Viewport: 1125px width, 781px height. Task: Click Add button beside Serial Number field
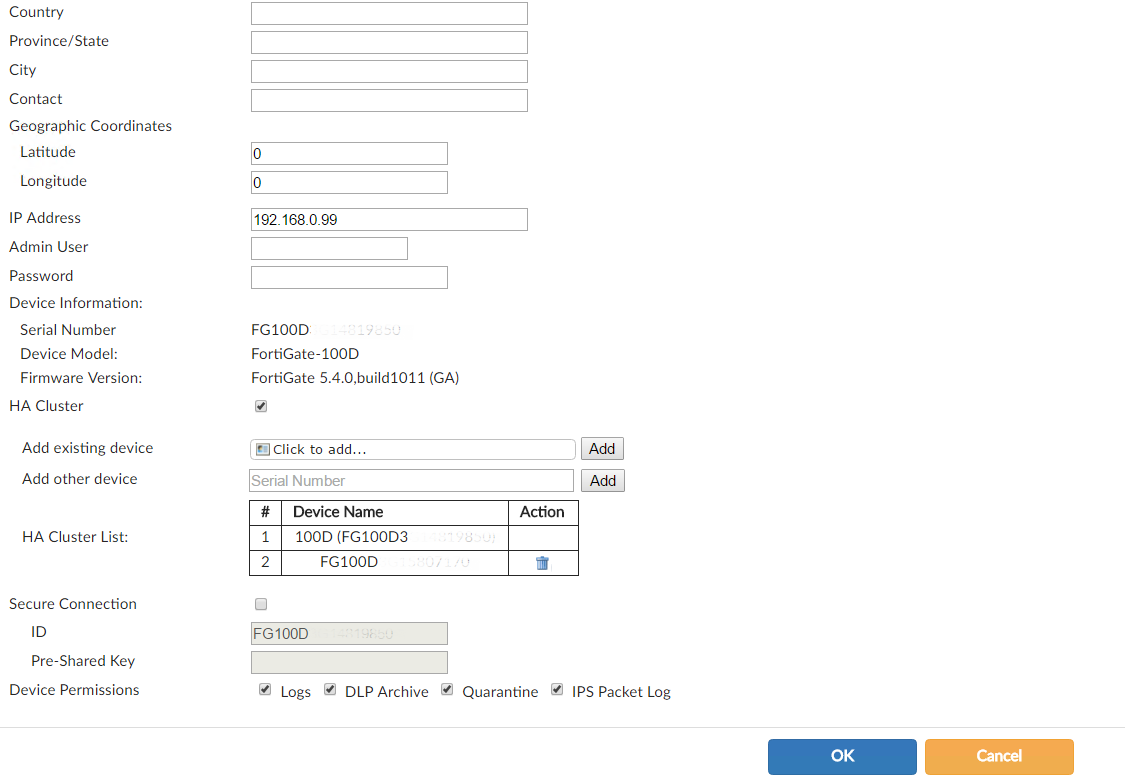[x=603, y=481]
